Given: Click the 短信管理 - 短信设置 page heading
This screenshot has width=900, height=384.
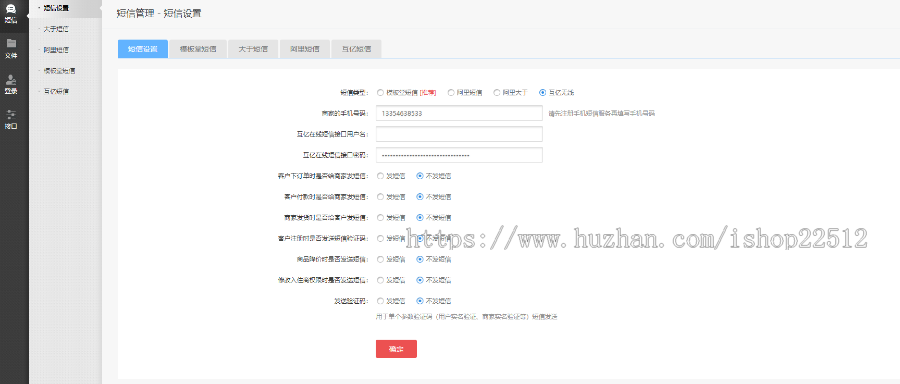Looking at the screenshot, I should pos(159,14).
